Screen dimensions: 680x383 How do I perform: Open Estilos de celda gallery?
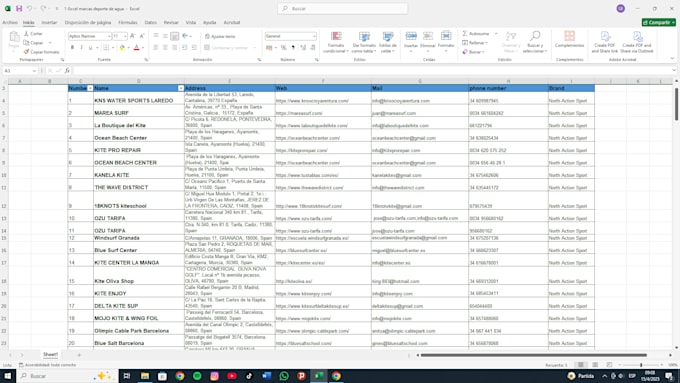[x=388, y=36]
